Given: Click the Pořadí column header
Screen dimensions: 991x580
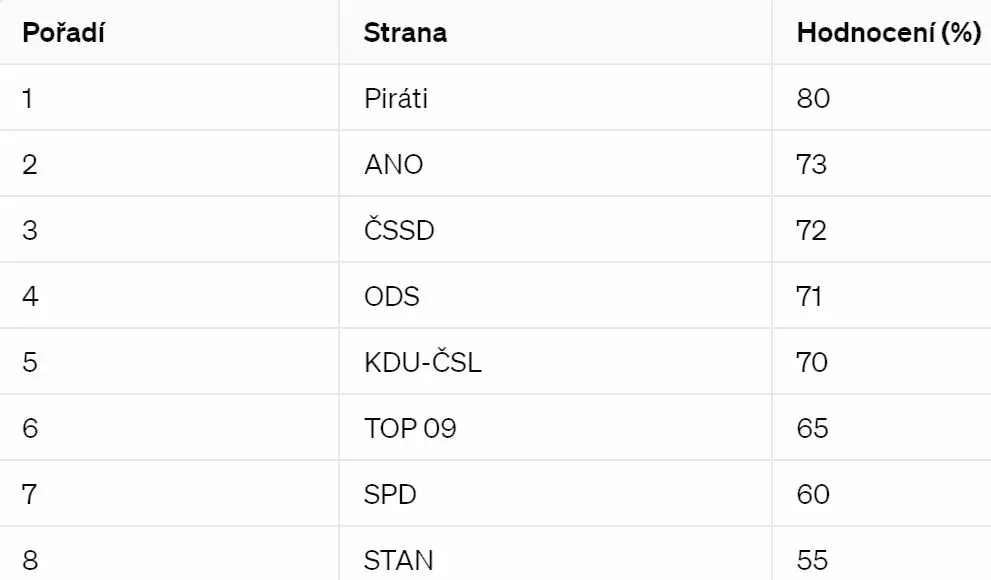Looking at the screenshot, I should click(63, 33).
